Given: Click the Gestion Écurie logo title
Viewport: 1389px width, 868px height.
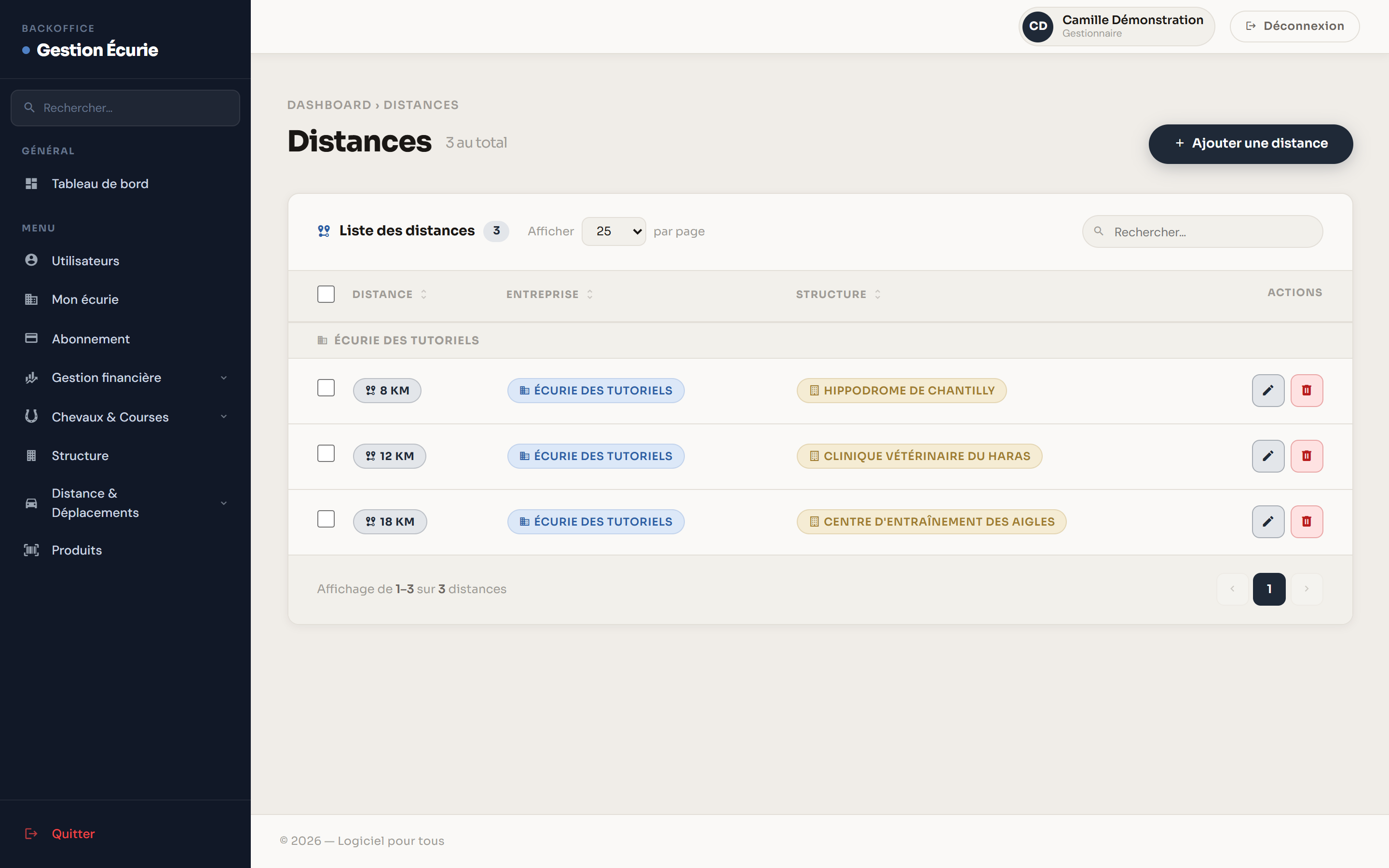Looking at the screenshot, I should [97, 50].
